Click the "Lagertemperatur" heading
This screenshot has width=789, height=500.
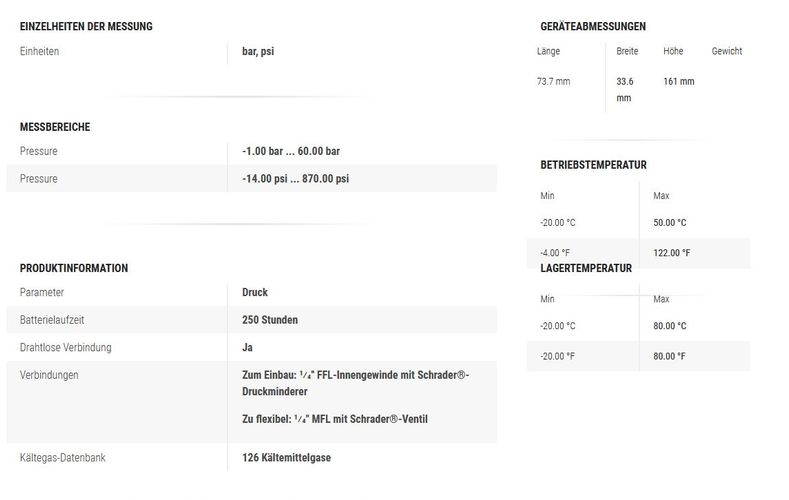pyautogui.click(x=586, y=268)
